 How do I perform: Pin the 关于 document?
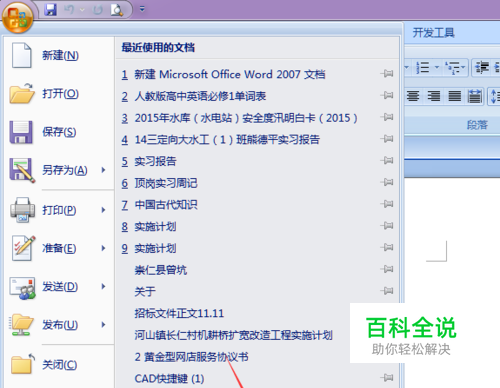coord(387,291)
